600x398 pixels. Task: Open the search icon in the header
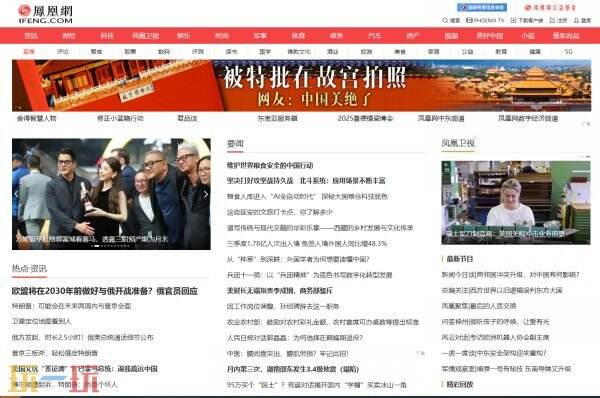tap(451, 20)
